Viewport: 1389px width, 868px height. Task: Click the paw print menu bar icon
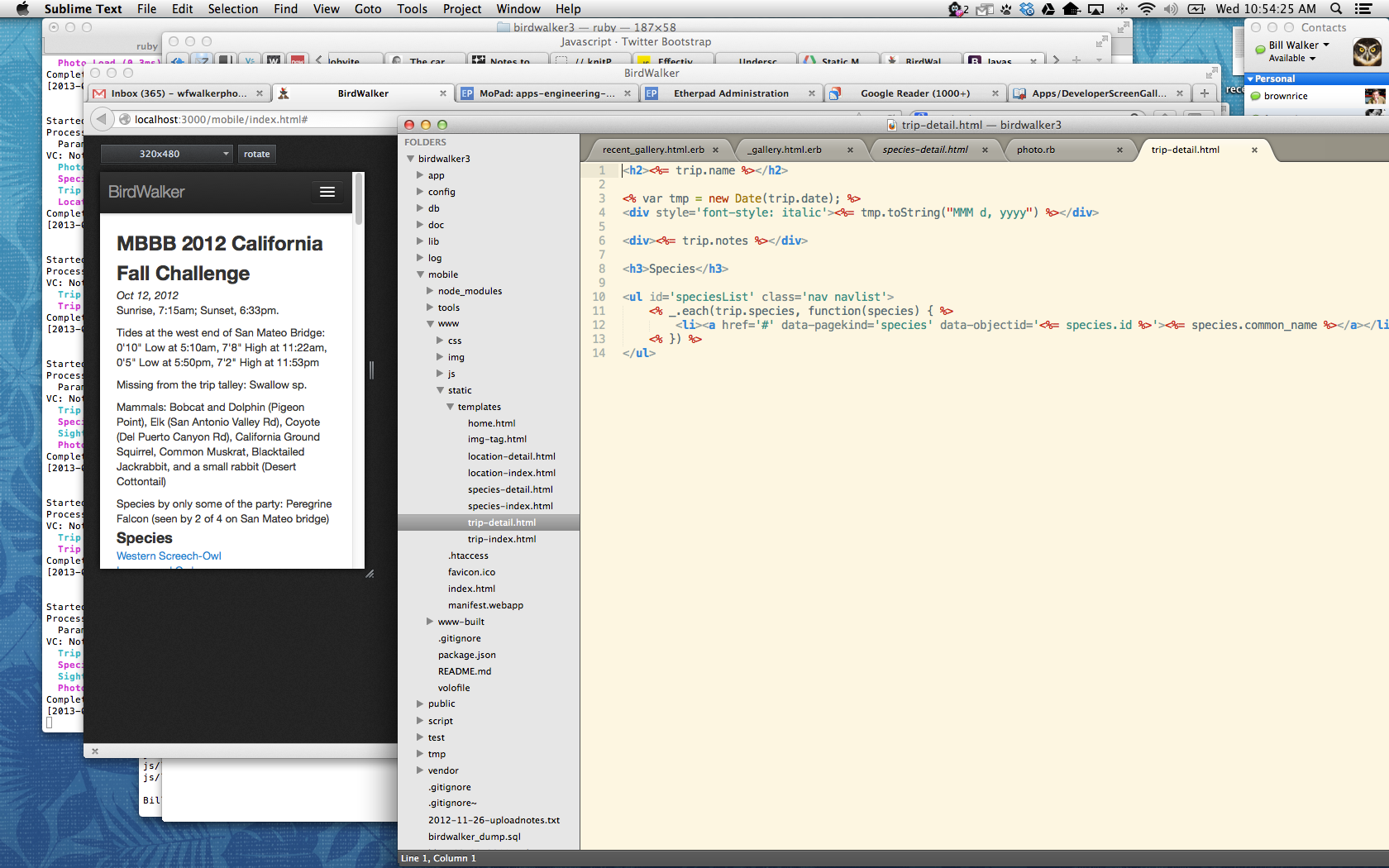pos(1006,9)
